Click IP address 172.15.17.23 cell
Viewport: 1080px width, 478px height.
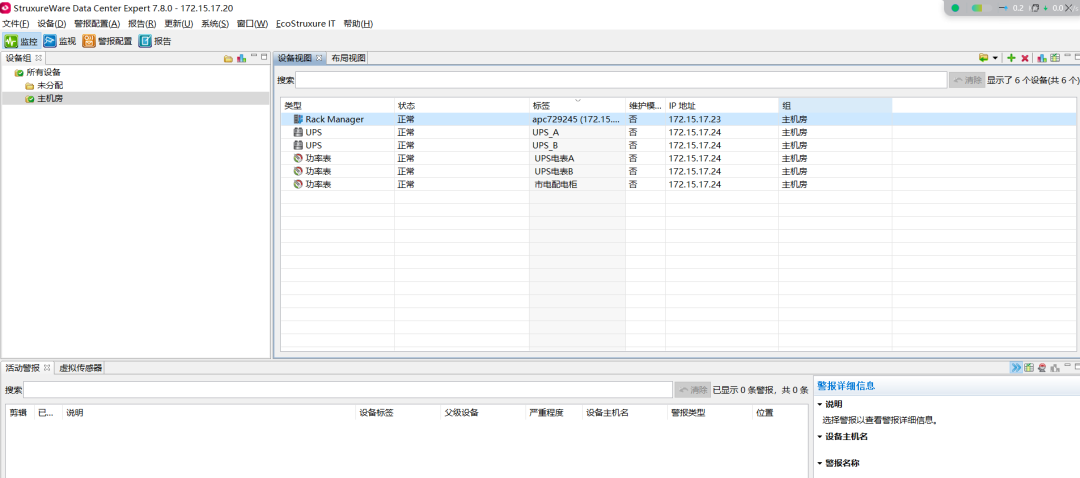coord(694,119)
